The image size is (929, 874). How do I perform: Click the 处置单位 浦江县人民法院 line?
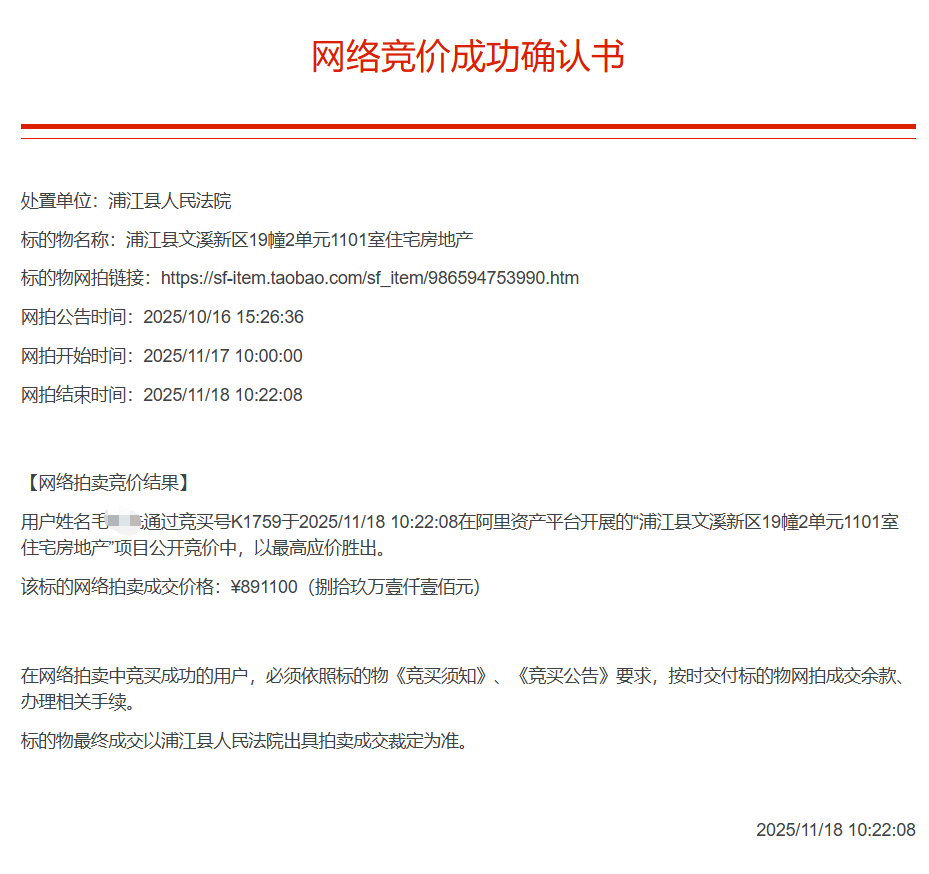pyautogui.click(x=126, y=201)
